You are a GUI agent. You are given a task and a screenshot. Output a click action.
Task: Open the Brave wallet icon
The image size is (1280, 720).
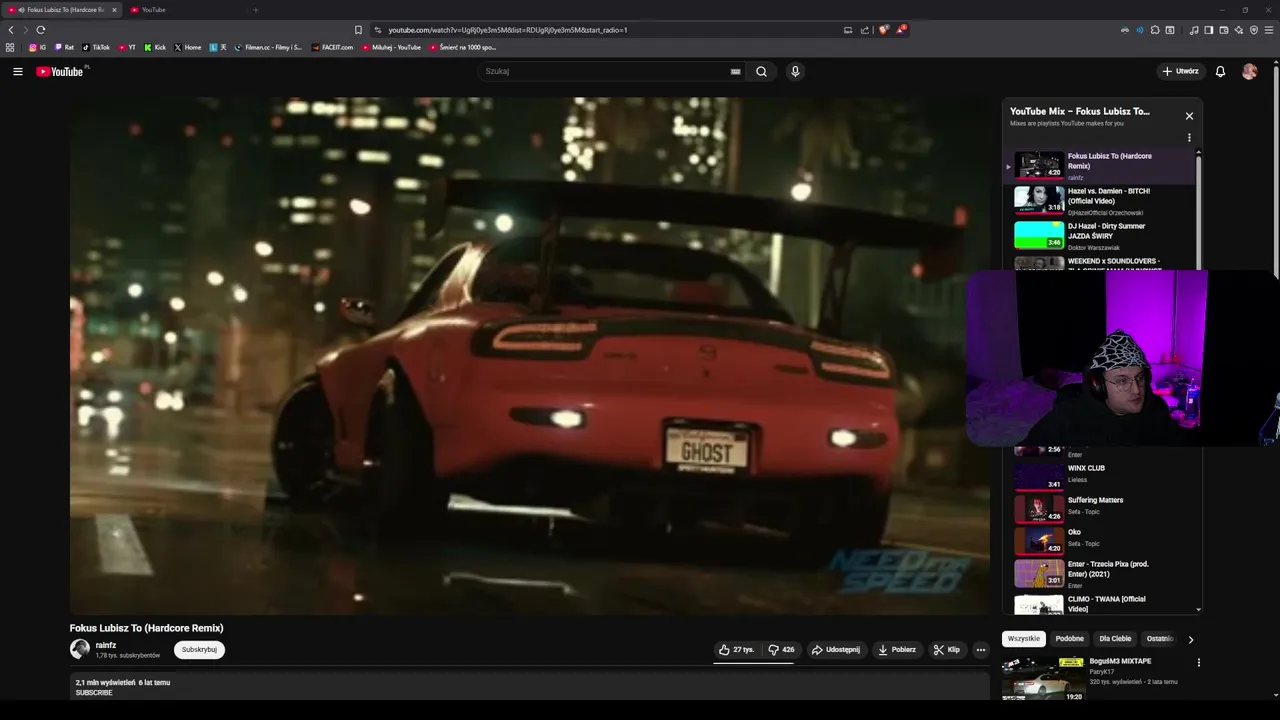coord(1224,30)
